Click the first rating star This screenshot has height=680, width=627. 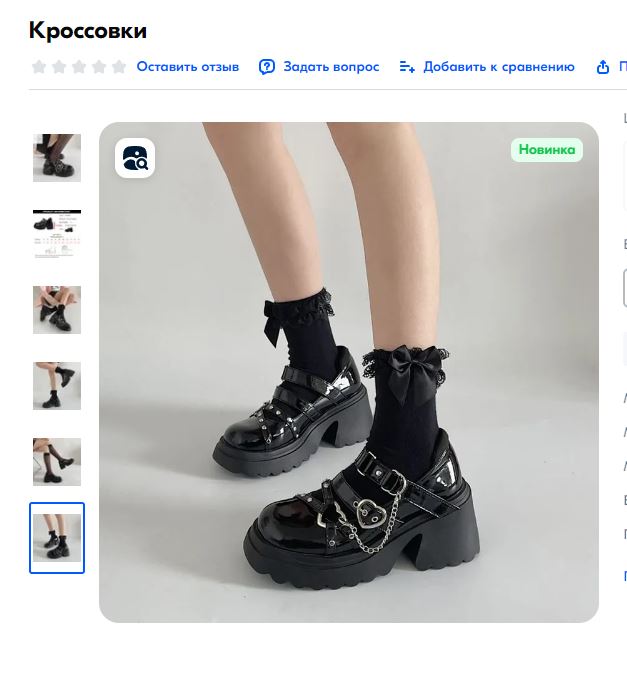click(39, 67)
